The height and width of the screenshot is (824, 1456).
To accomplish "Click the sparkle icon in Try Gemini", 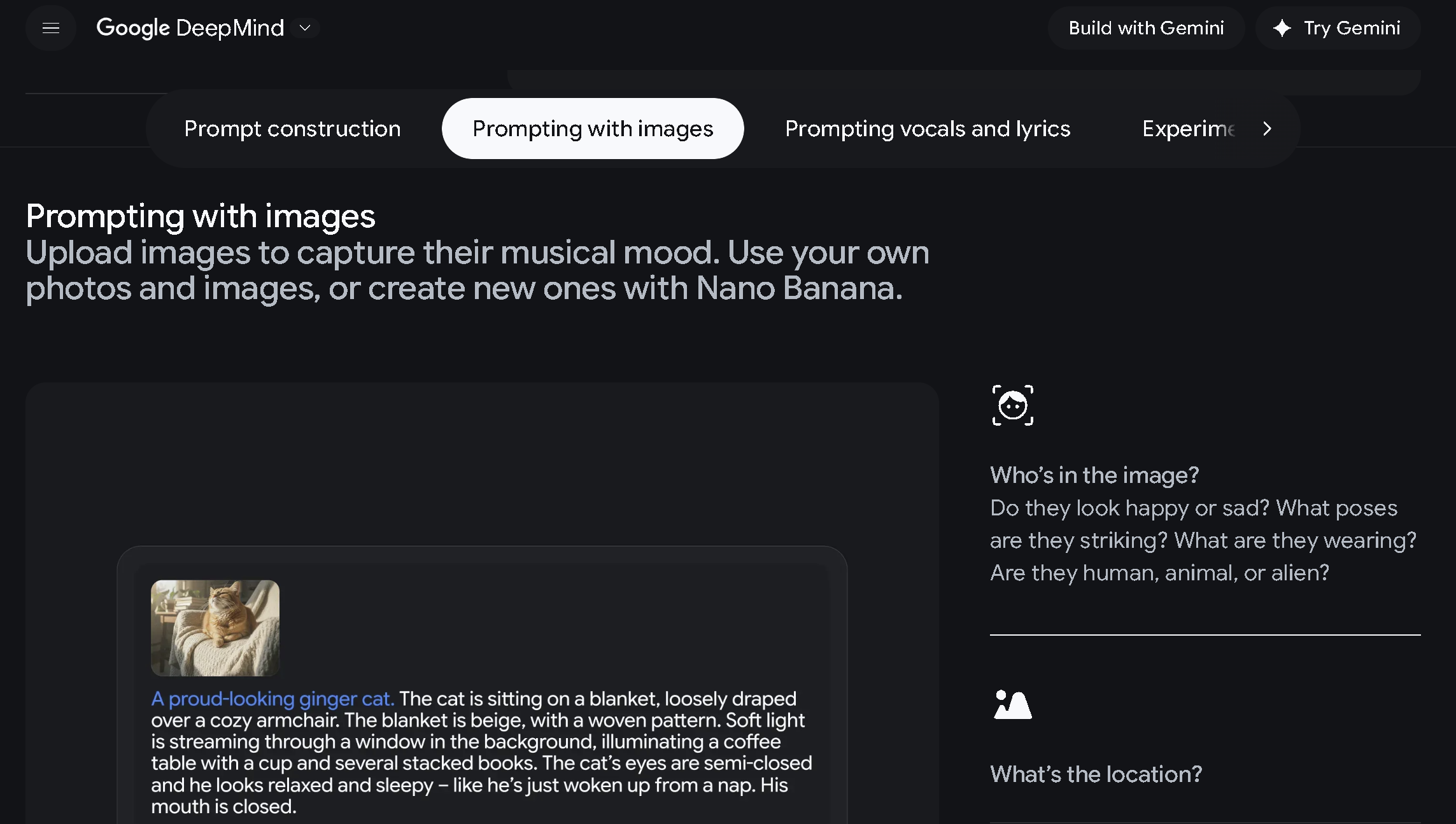I will click(1282, 28).
